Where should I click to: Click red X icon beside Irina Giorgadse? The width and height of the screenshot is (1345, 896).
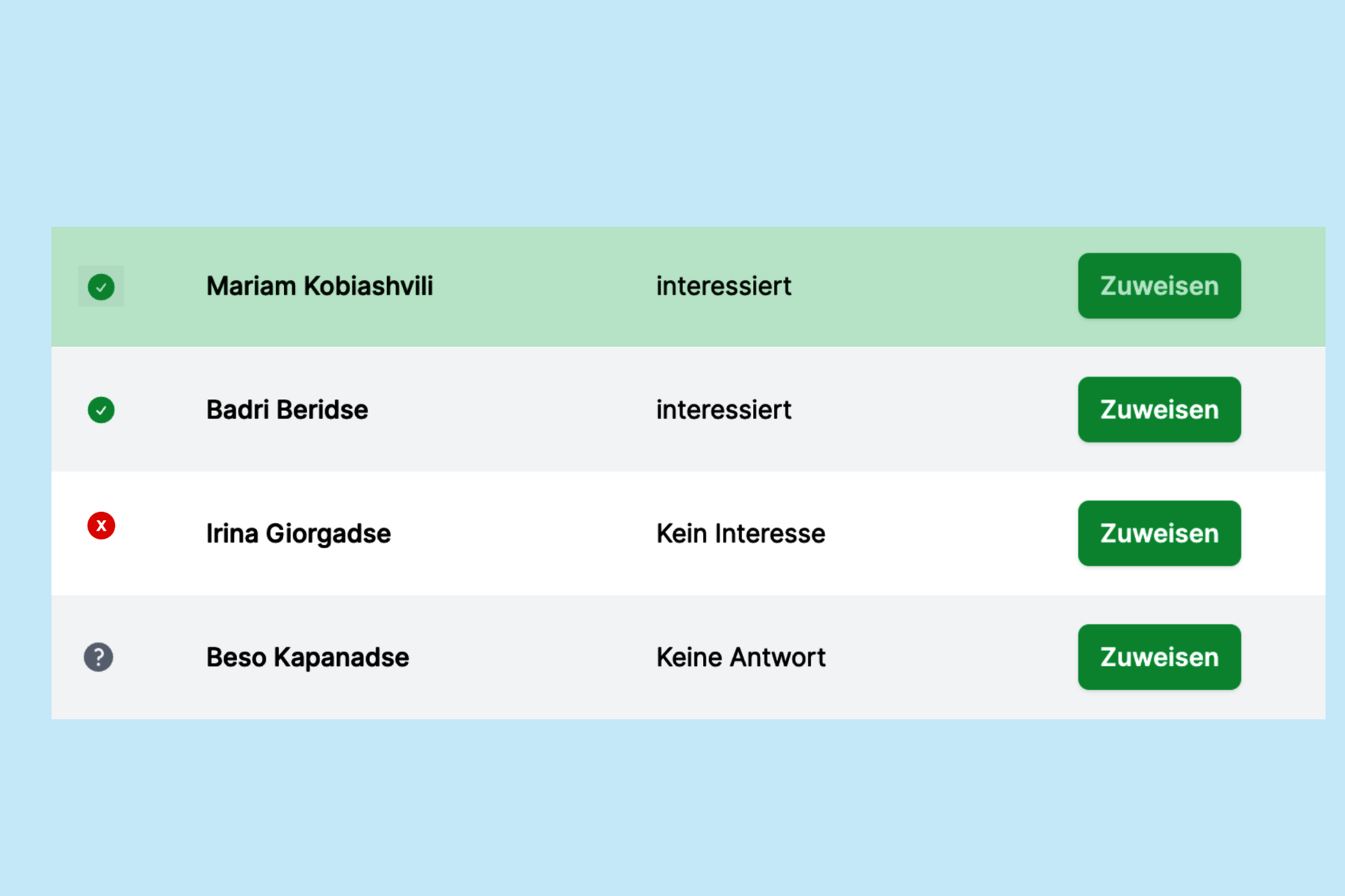[x=101, y=525]
